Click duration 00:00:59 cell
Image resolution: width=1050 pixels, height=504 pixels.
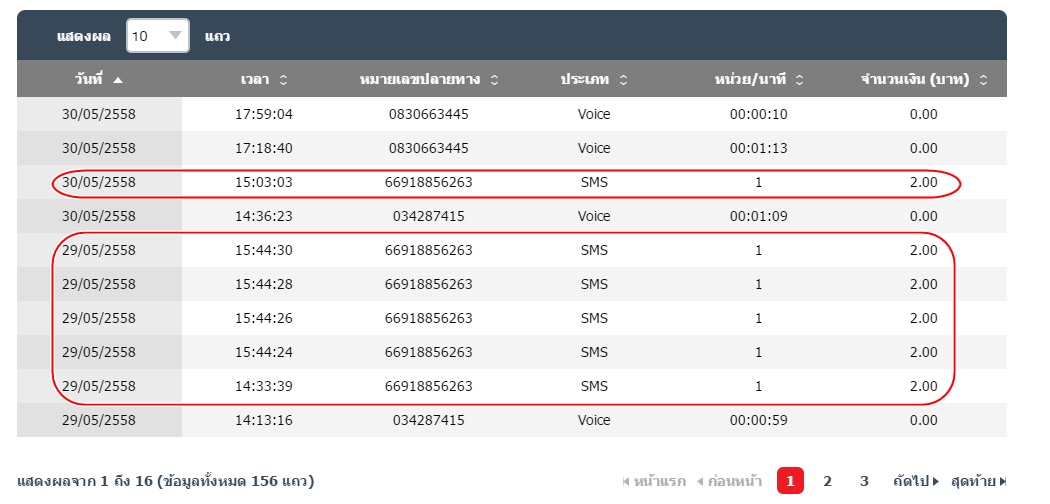759,420
